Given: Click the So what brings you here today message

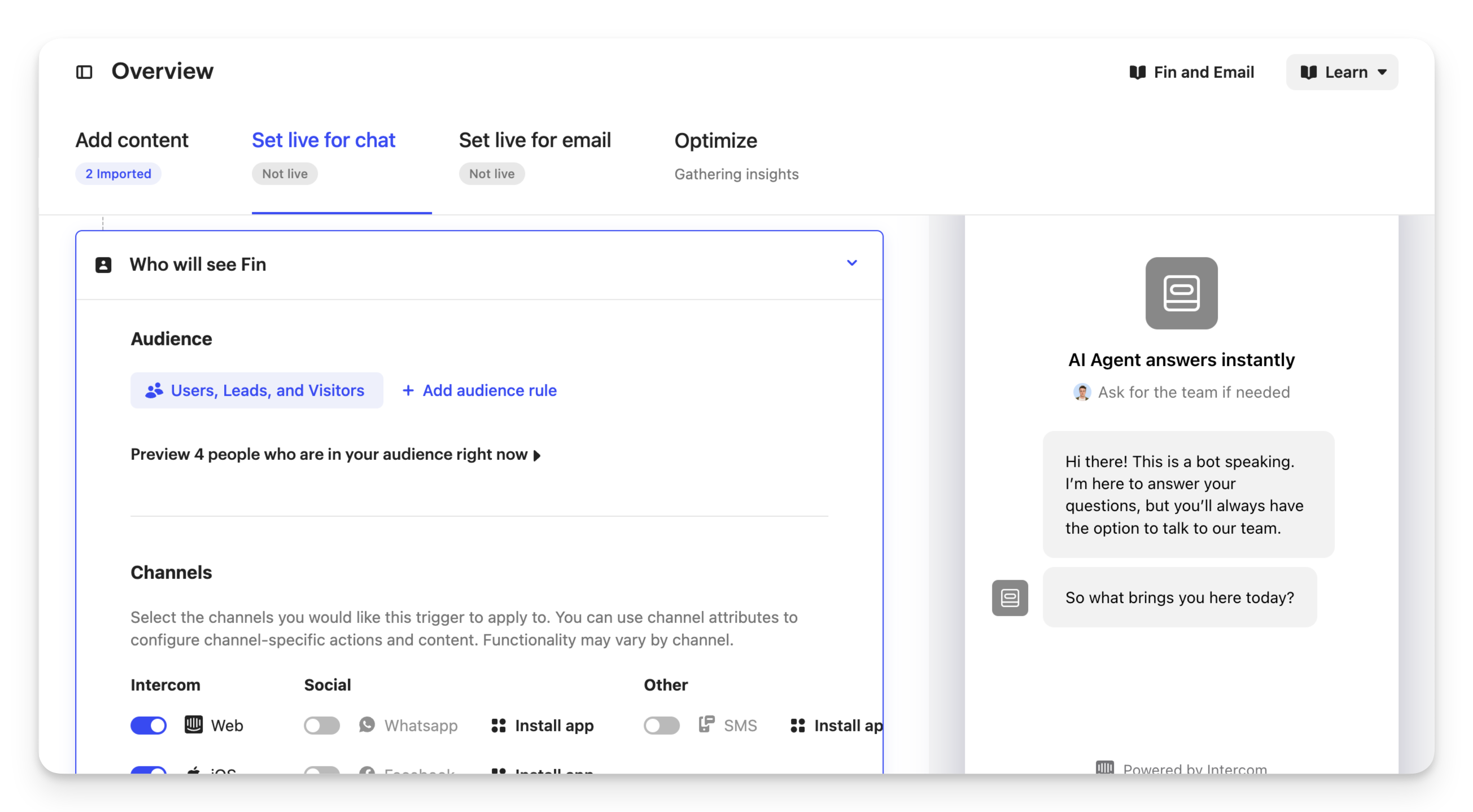Looking at the screenshot, I should (x=1179, y=597).
